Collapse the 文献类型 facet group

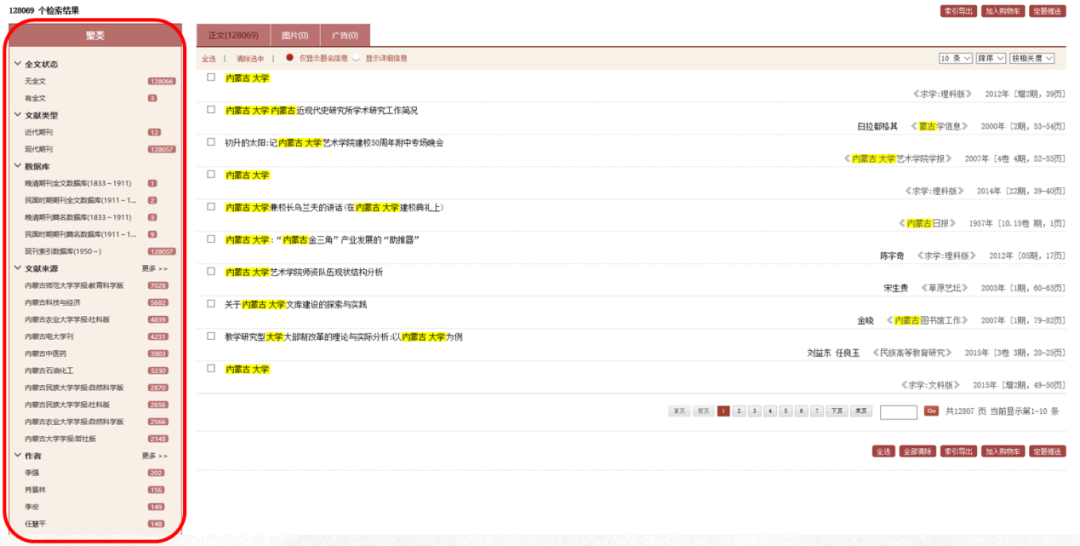(17, 115)
